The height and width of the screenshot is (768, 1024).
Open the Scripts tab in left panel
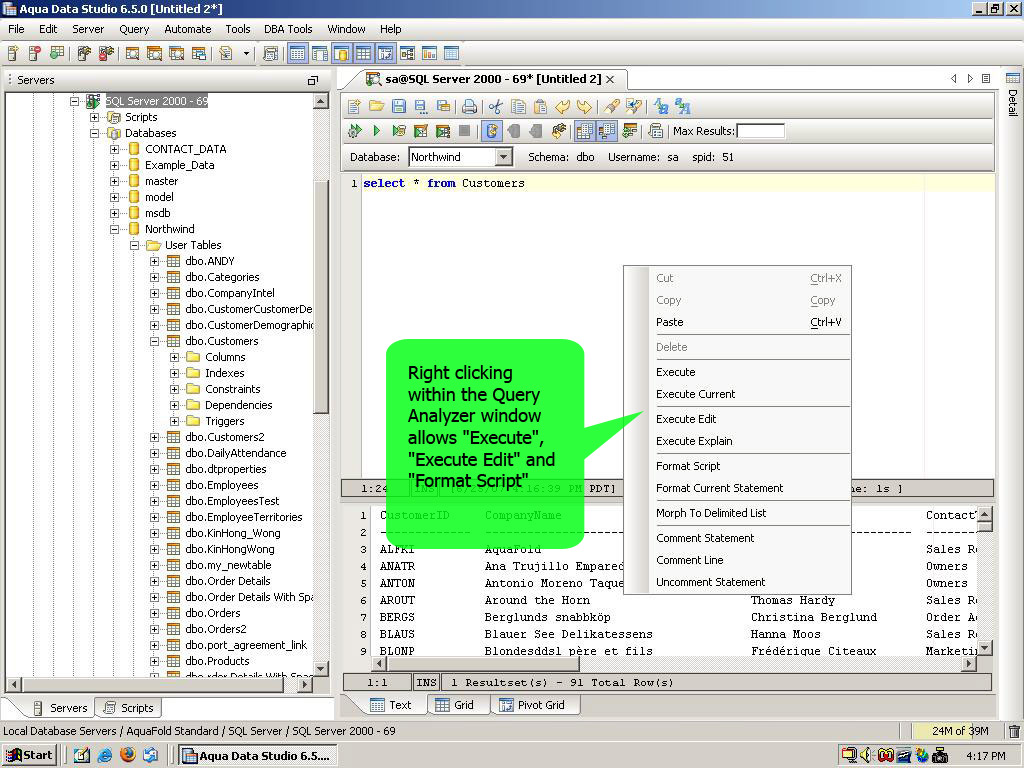(x=129, y=708)
